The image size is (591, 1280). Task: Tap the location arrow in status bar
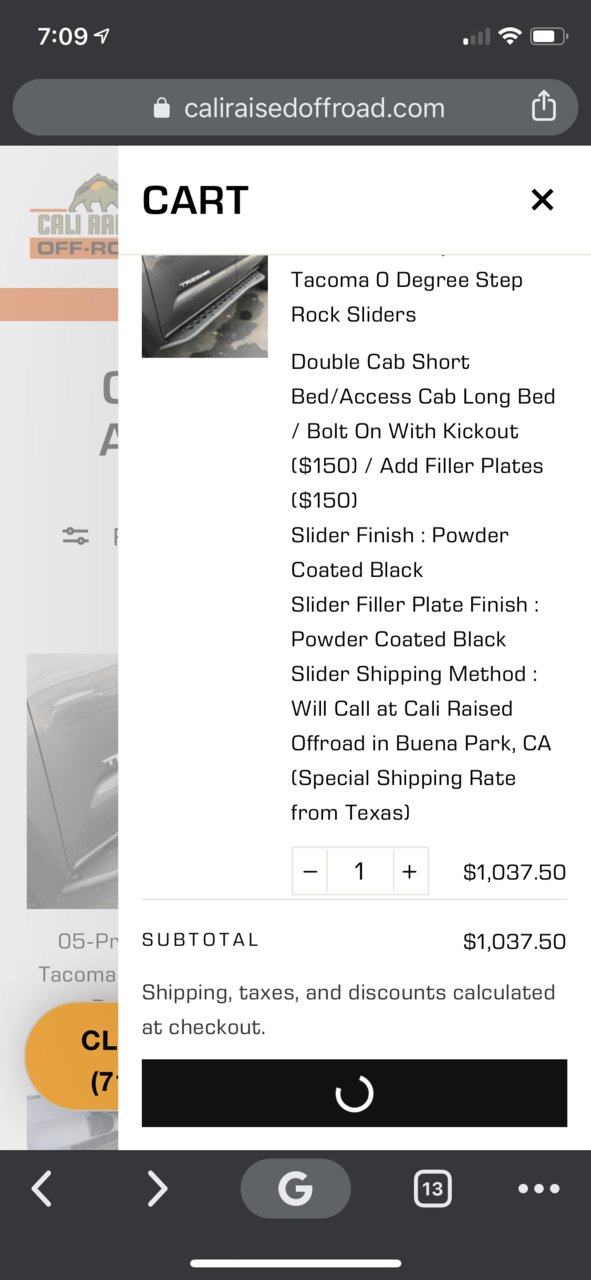102,36
